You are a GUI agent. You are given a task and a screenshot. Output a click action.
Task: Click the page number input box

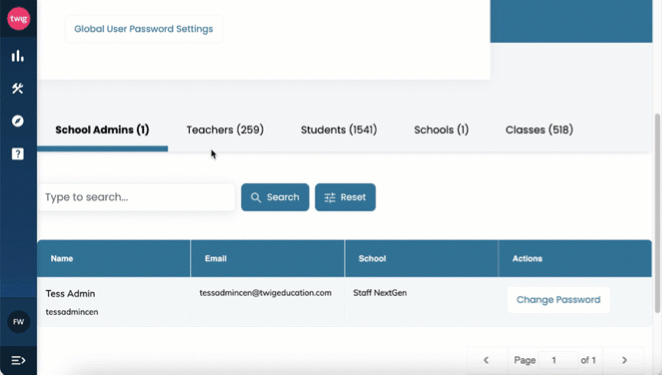point(558,360)
